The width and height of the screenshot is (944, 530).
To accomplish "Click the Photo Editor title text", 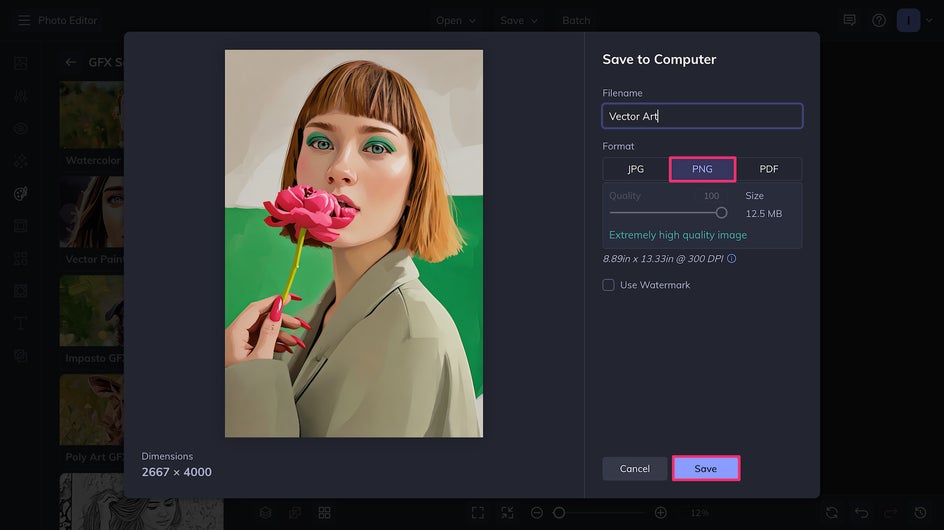I will click(67, 20).
